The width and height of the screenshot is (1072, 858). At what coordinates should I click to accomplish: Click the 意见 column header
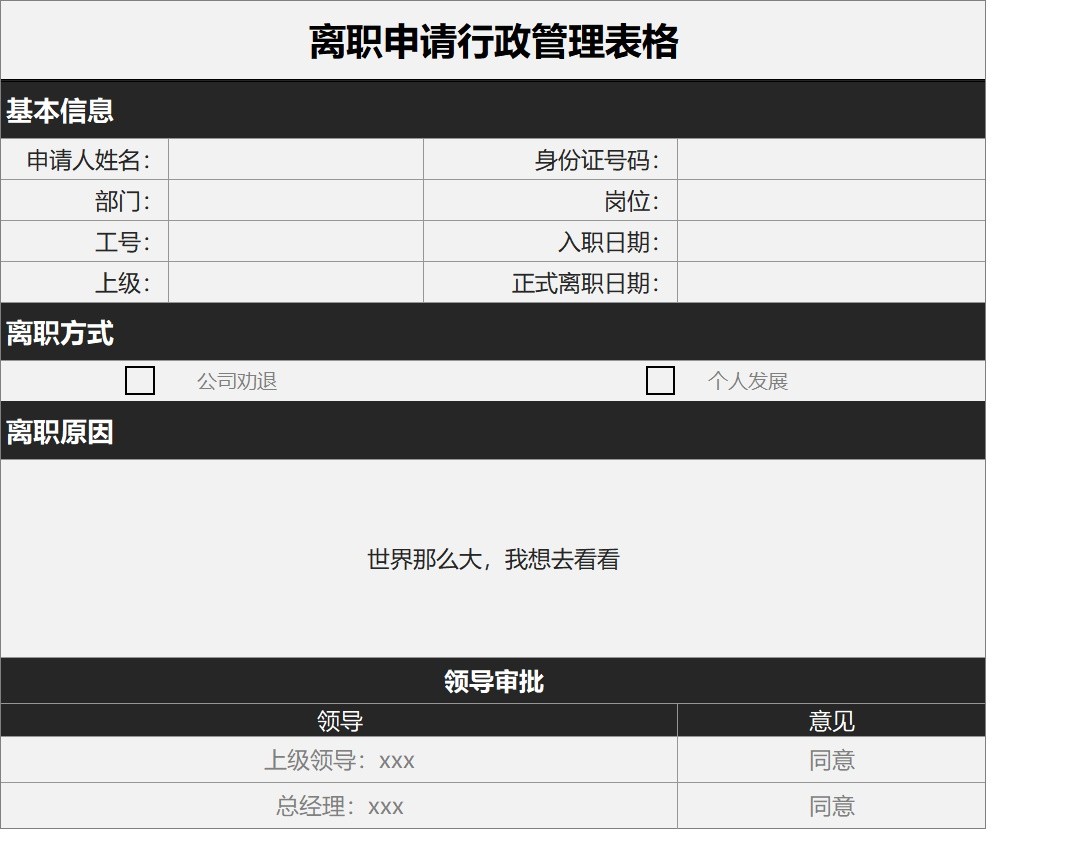pyautogui.click(x=832, y=719)
